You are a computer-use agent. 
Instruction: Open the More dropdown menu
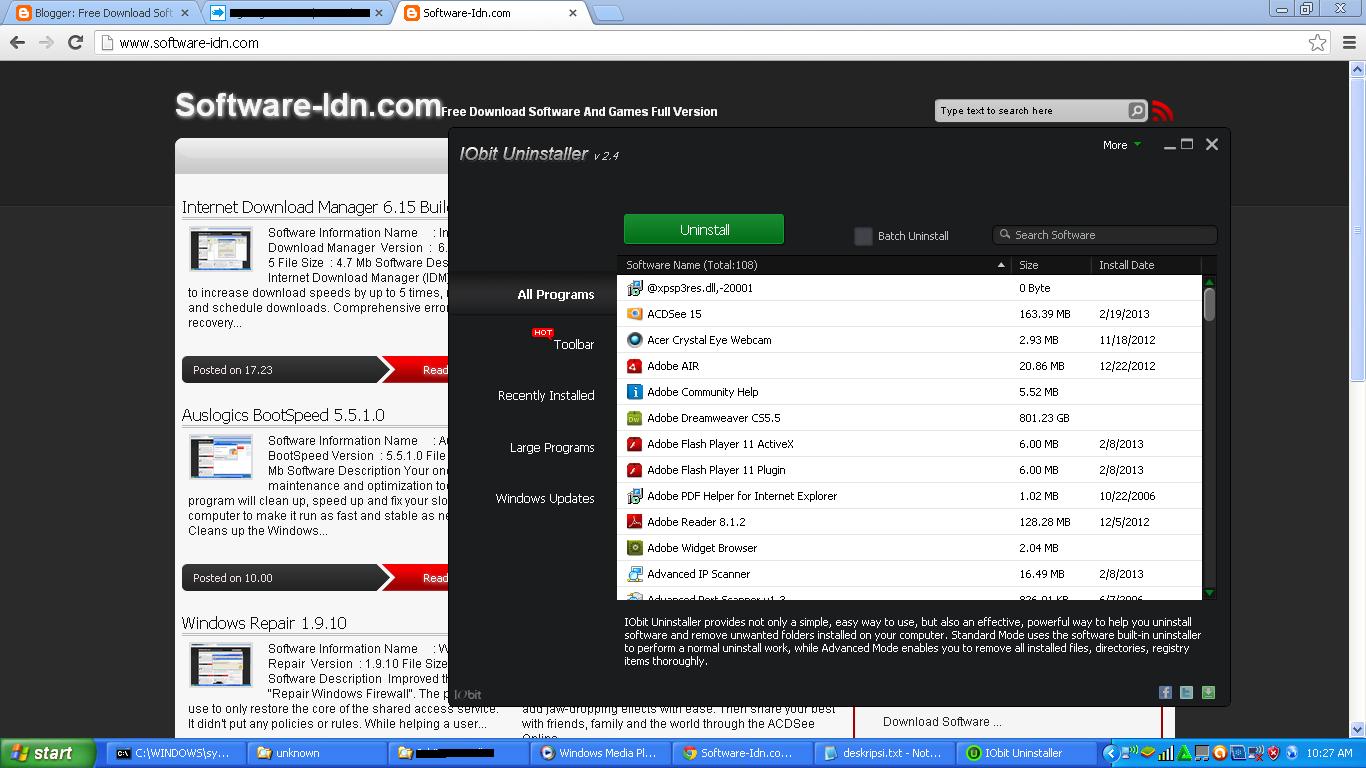1121,145
